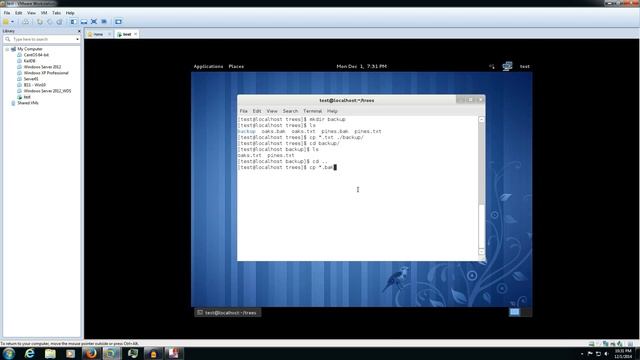Open the VM menu

44,13
